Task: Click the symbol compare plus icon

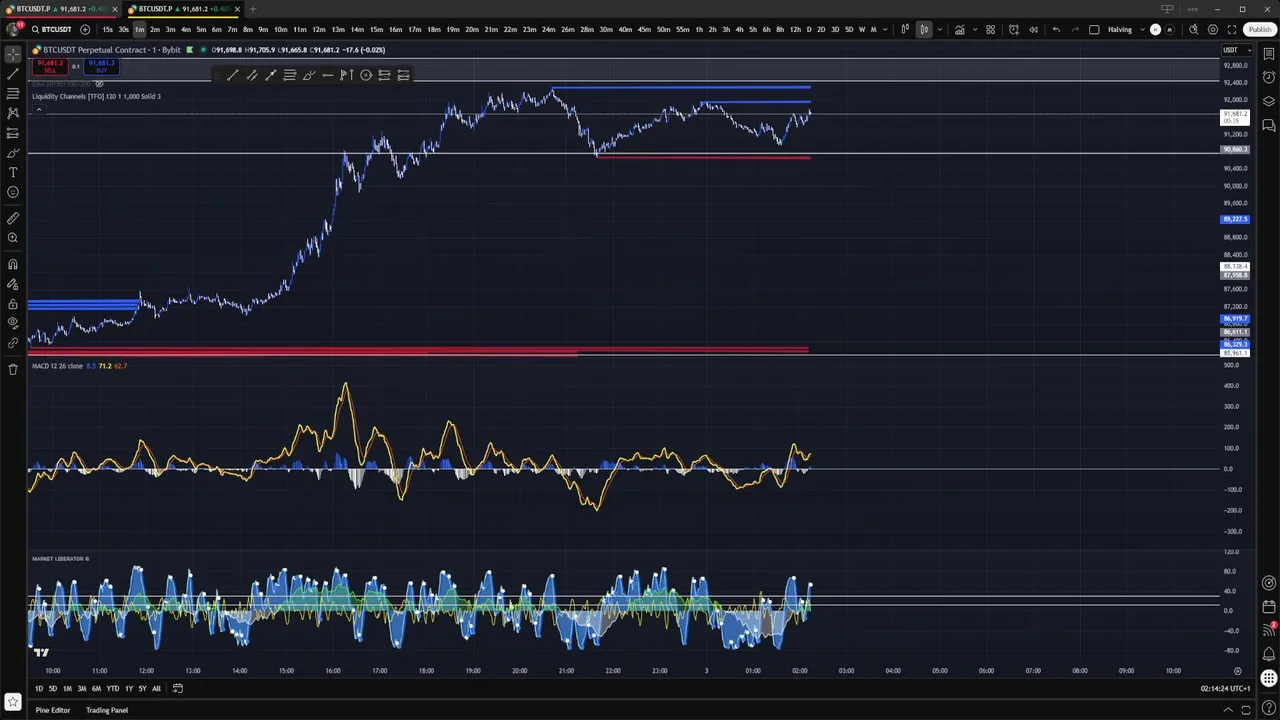Action: tap(85, 30)
